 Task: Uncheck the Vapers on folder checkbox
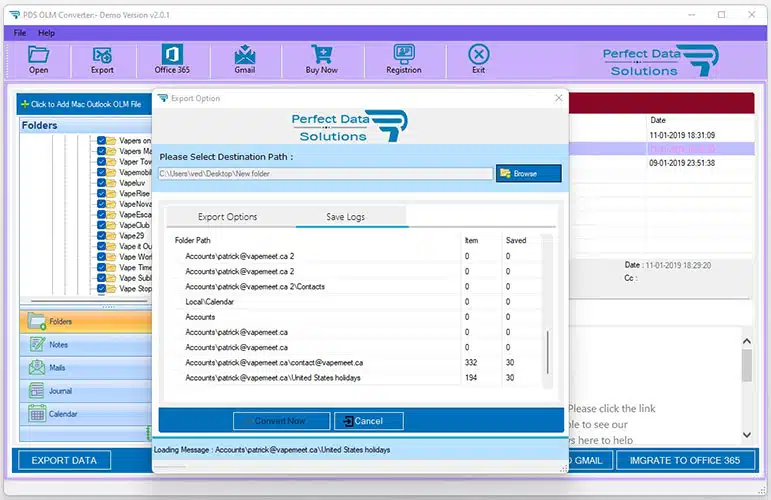(x=101, y=141)
